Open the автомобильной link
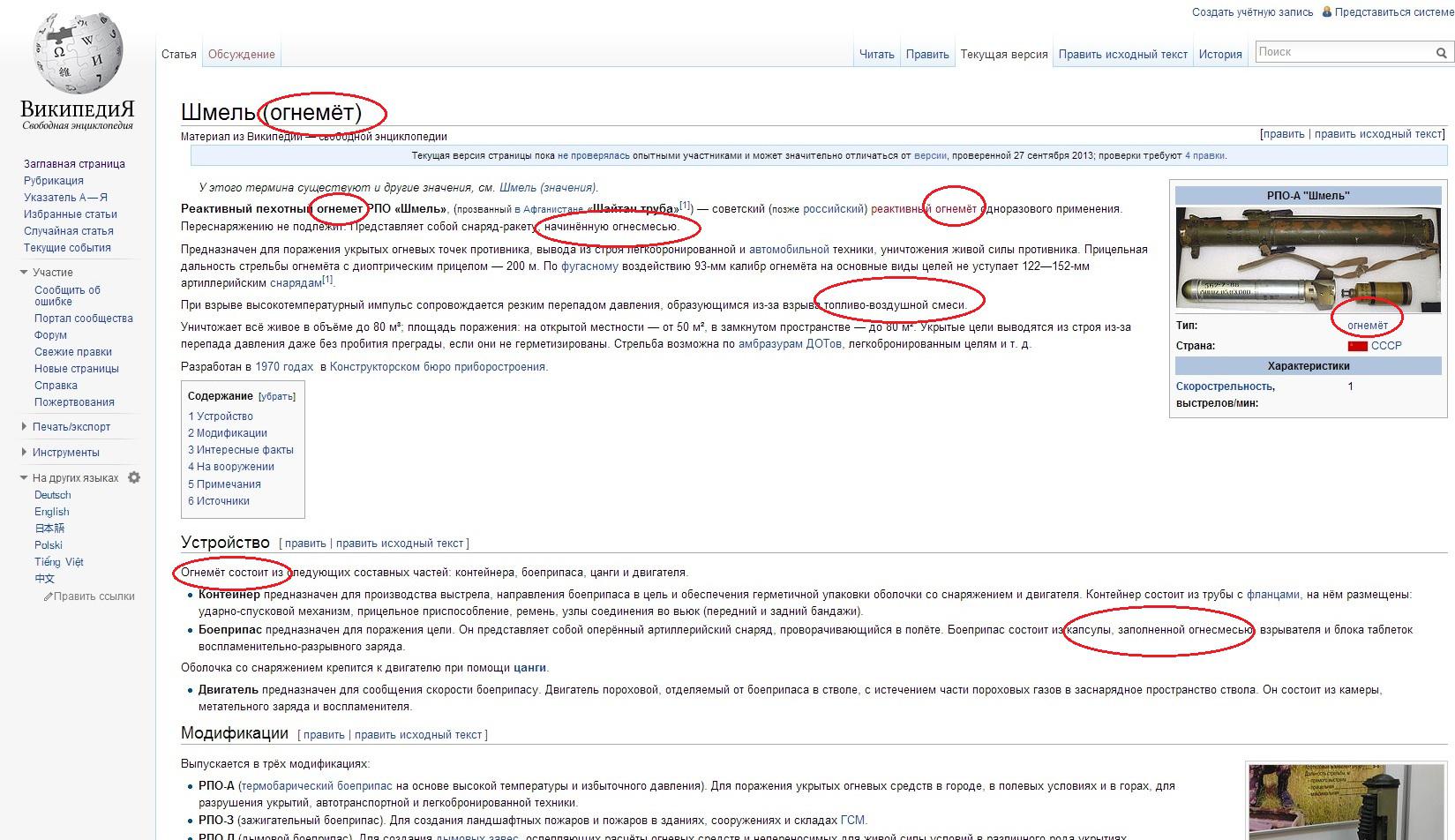1455x840 pixels. pyautogui.click(x=790, y=250)
